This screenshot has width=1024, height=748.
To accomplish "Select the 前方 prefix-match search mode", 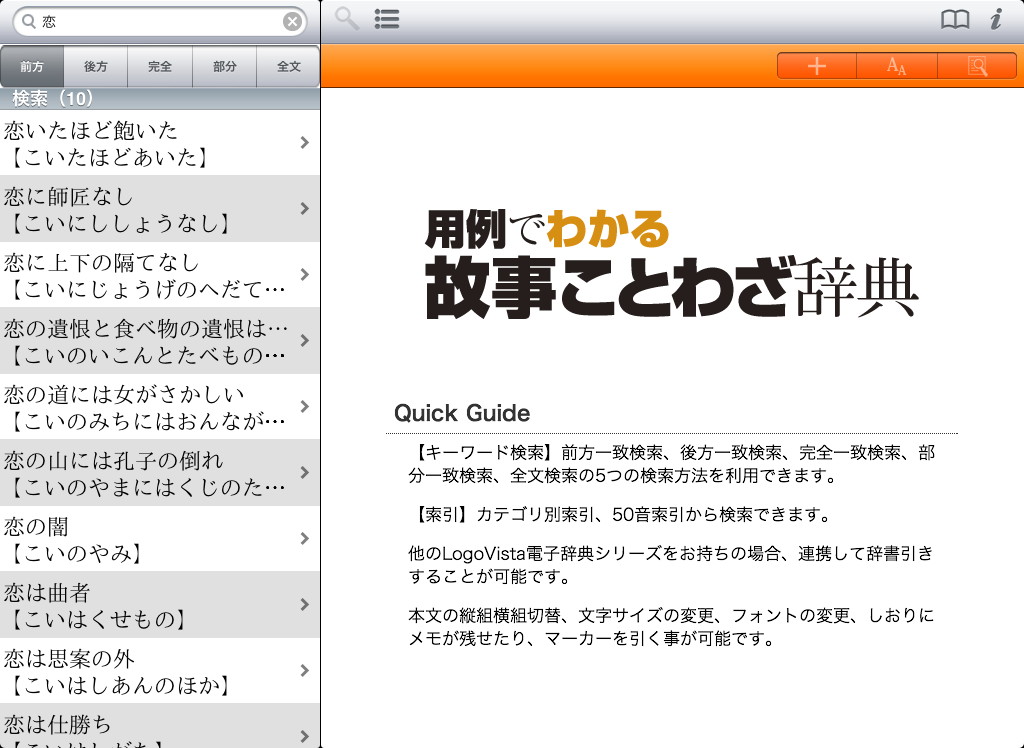I will pyautogui.click(x=32, y=67).
